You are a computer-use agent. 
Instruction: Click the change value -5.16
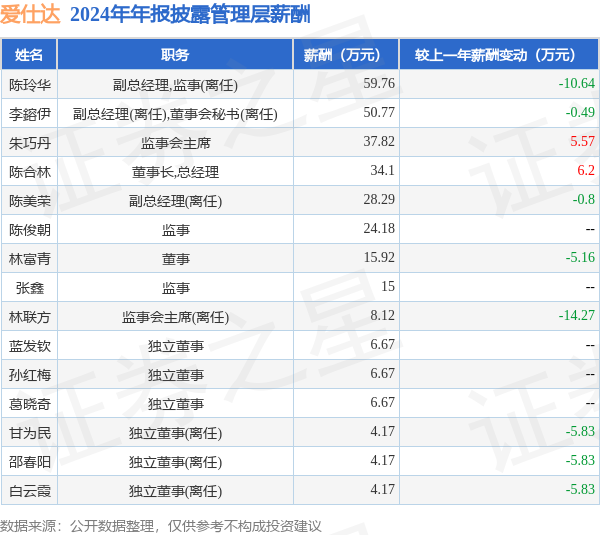pos(580,257)
